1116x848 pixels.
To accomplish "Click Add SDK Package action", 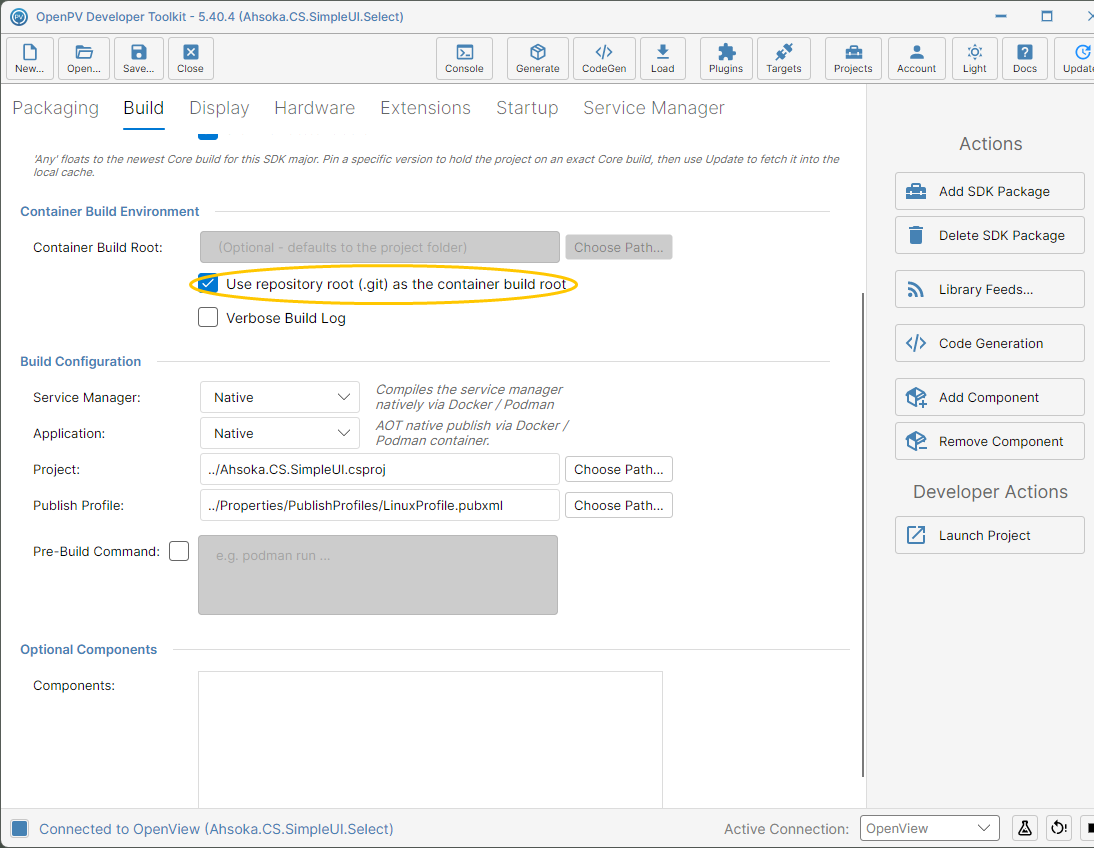I will click(x=989, y=191).
